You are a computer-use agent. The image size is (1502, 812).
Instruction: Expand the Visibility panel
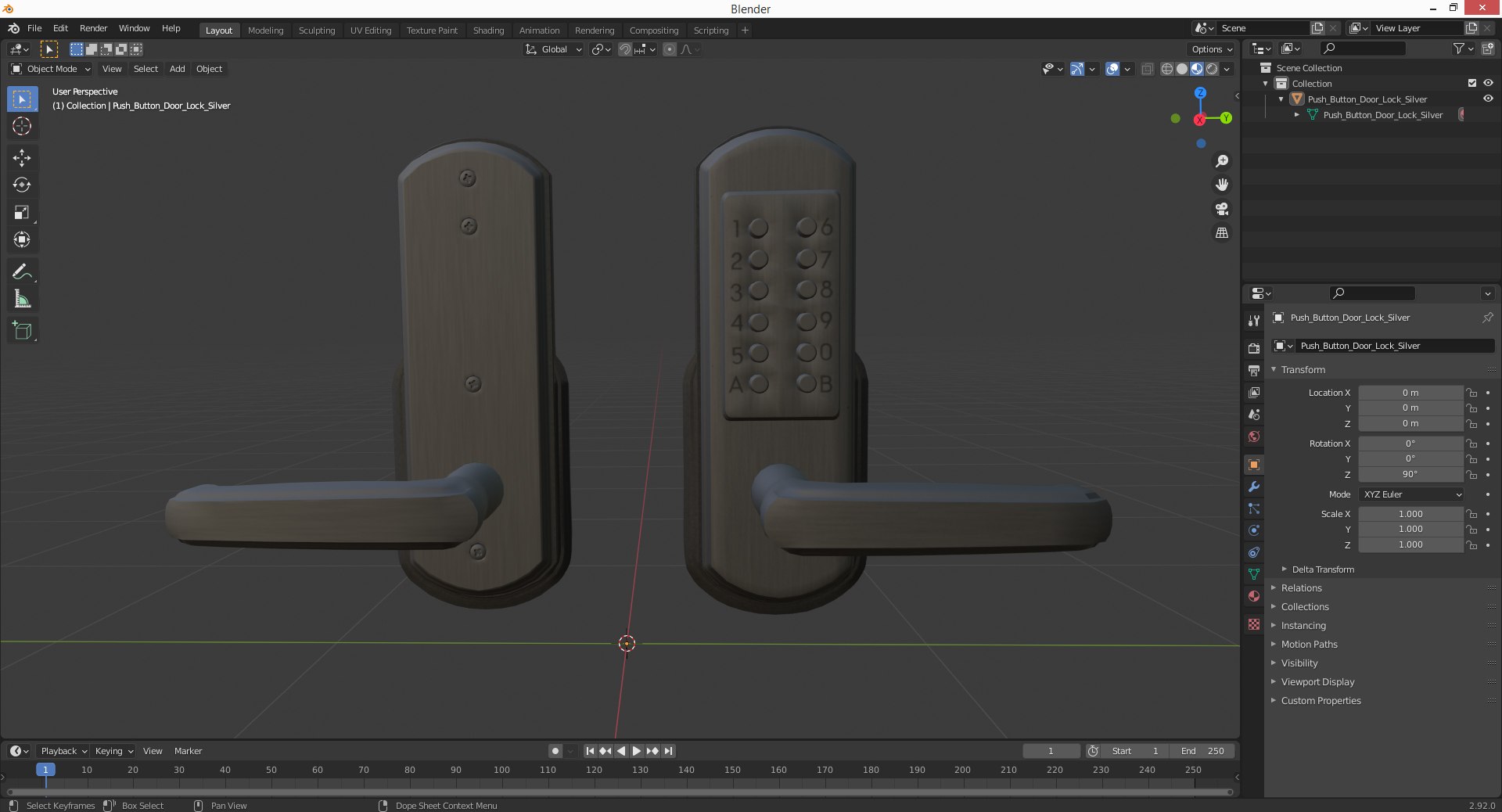(1299, 663)
